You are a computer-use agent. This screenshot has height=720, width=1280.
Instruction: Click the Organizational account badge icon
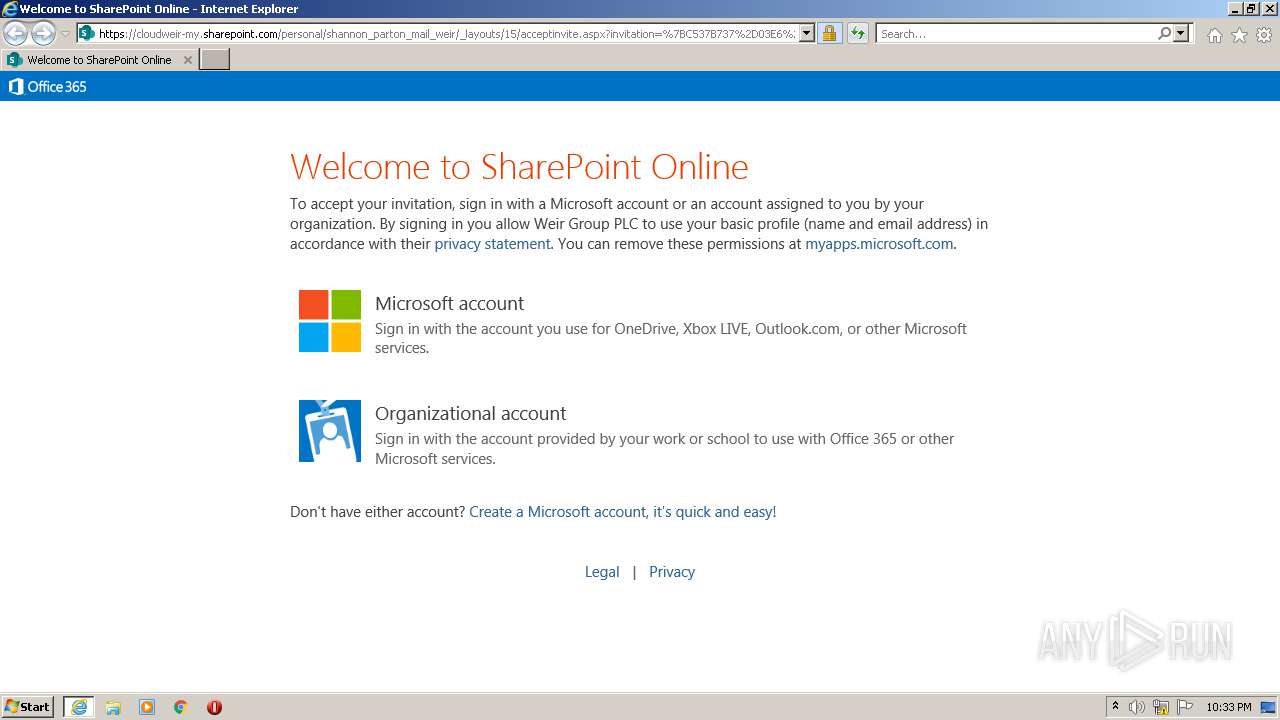pyautogui.click(x=330, y=431)
